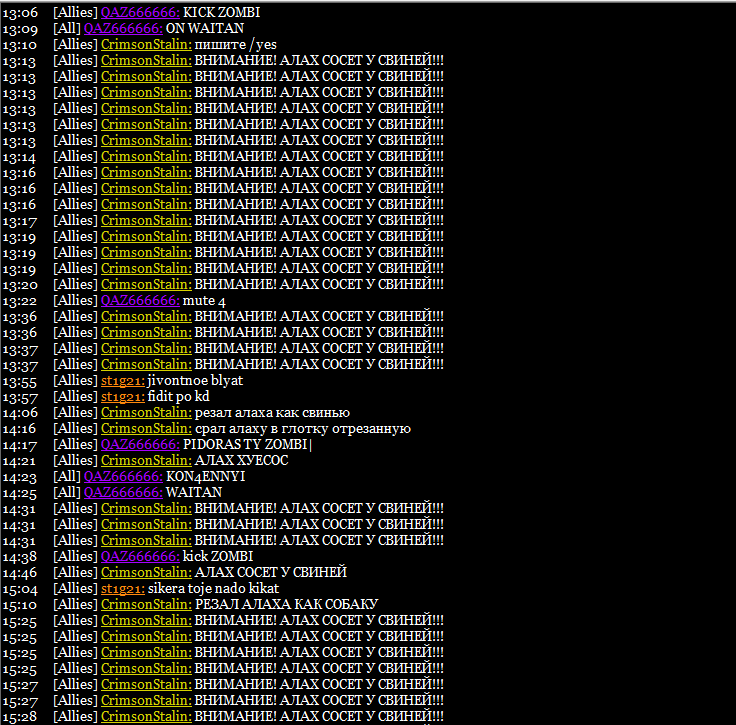The image size is (736, 725).
Task: Click the 'mute 4' message text
Action: pyautogui.click(x=204, y=300)
